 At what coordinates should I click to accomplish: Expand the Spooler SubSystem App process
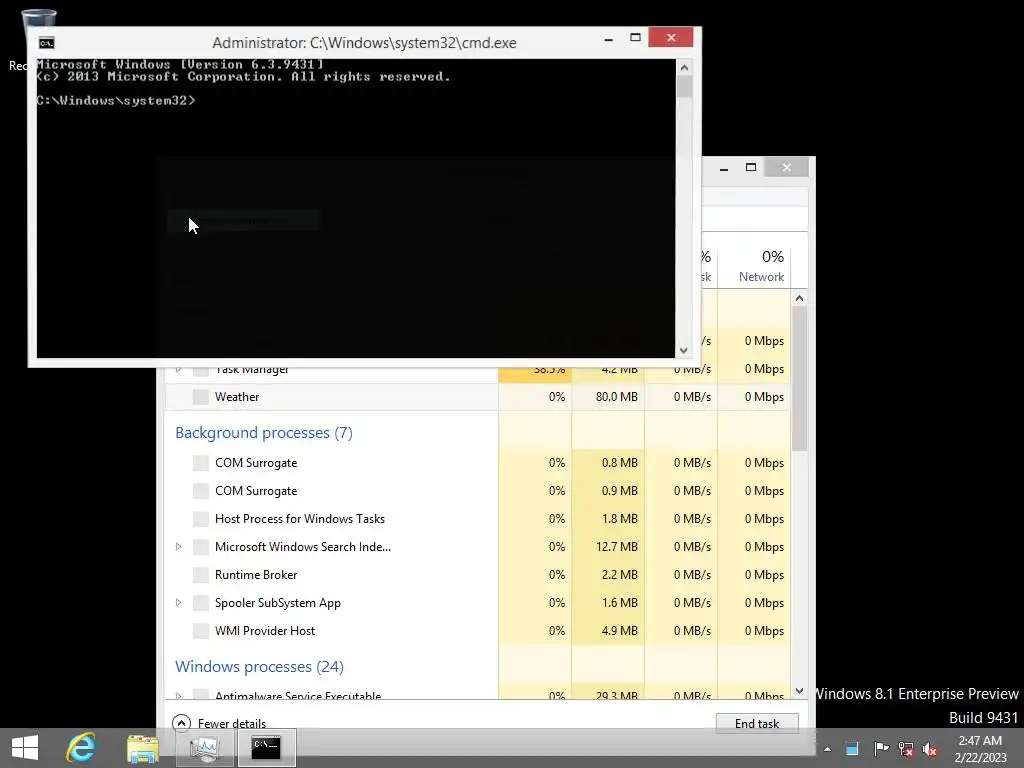coord(178,603)
